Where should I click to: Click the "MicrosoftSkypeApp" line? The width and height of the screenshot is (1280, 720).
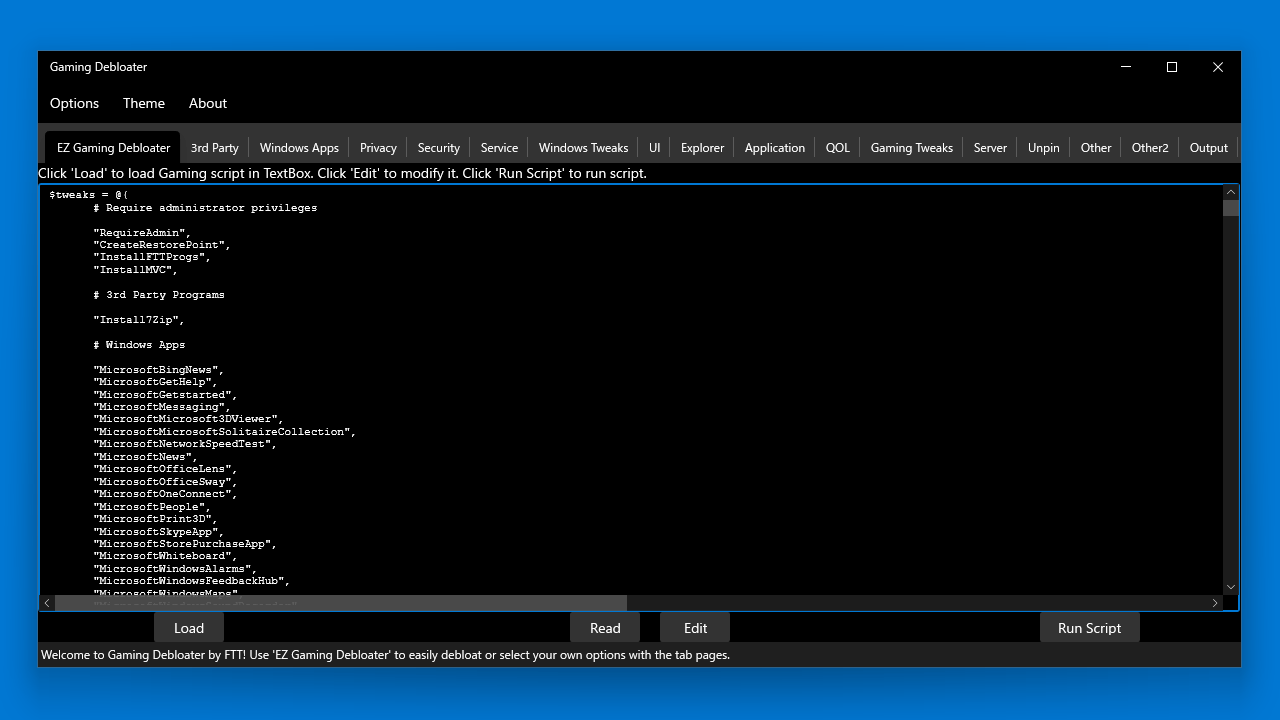158,532
